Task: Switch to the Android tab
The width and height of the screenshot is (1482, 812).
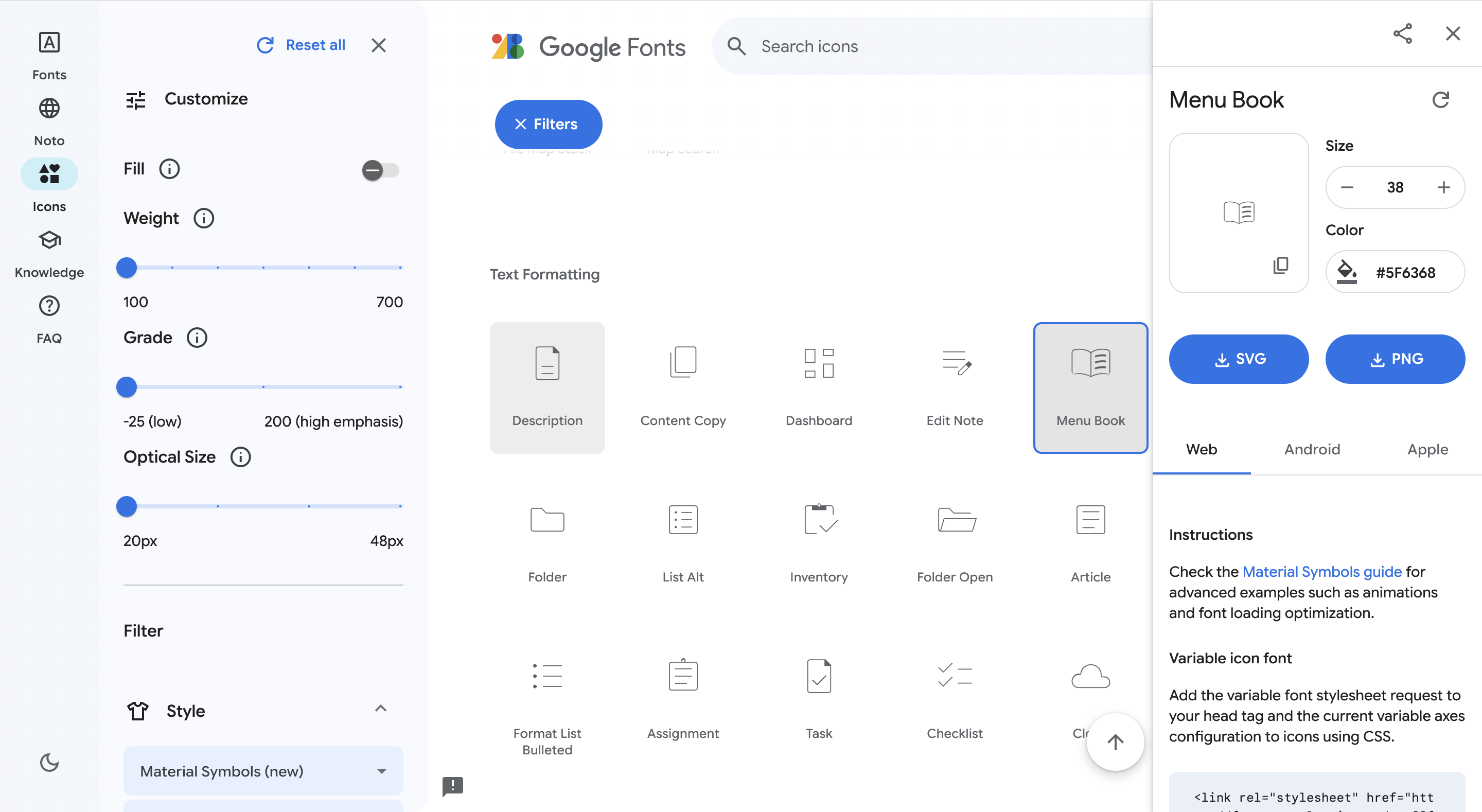Action: point(1312,450)
